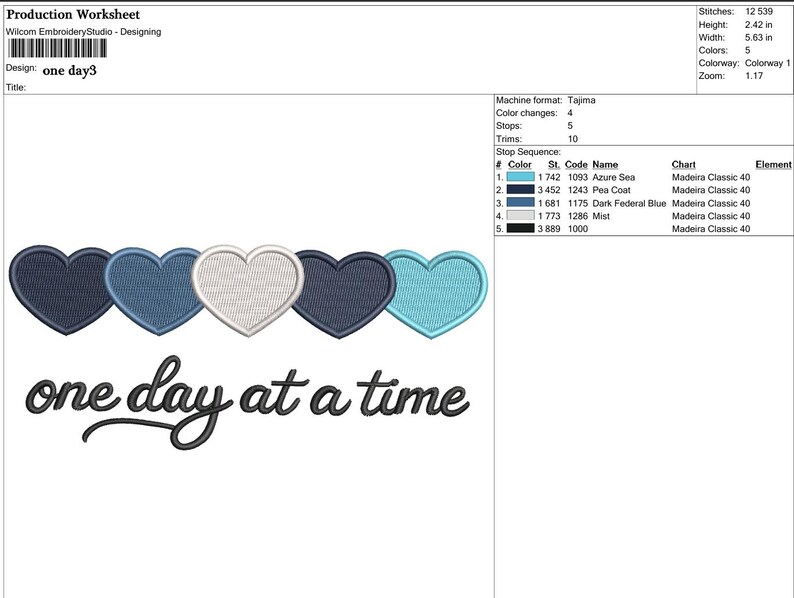Image resolution: width=794 pixels, height=598 pixels.
Task: Click thread code '1286'
Action: (x=578, y=216)
